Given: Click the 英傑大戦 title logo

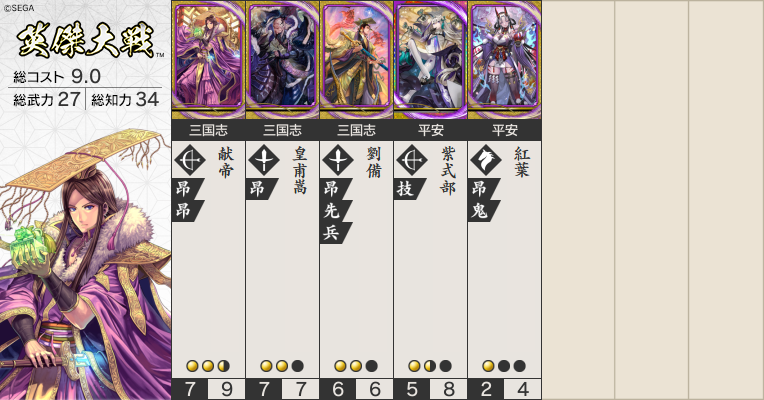Looking at the screenshot, I should (x=87, y=41).
